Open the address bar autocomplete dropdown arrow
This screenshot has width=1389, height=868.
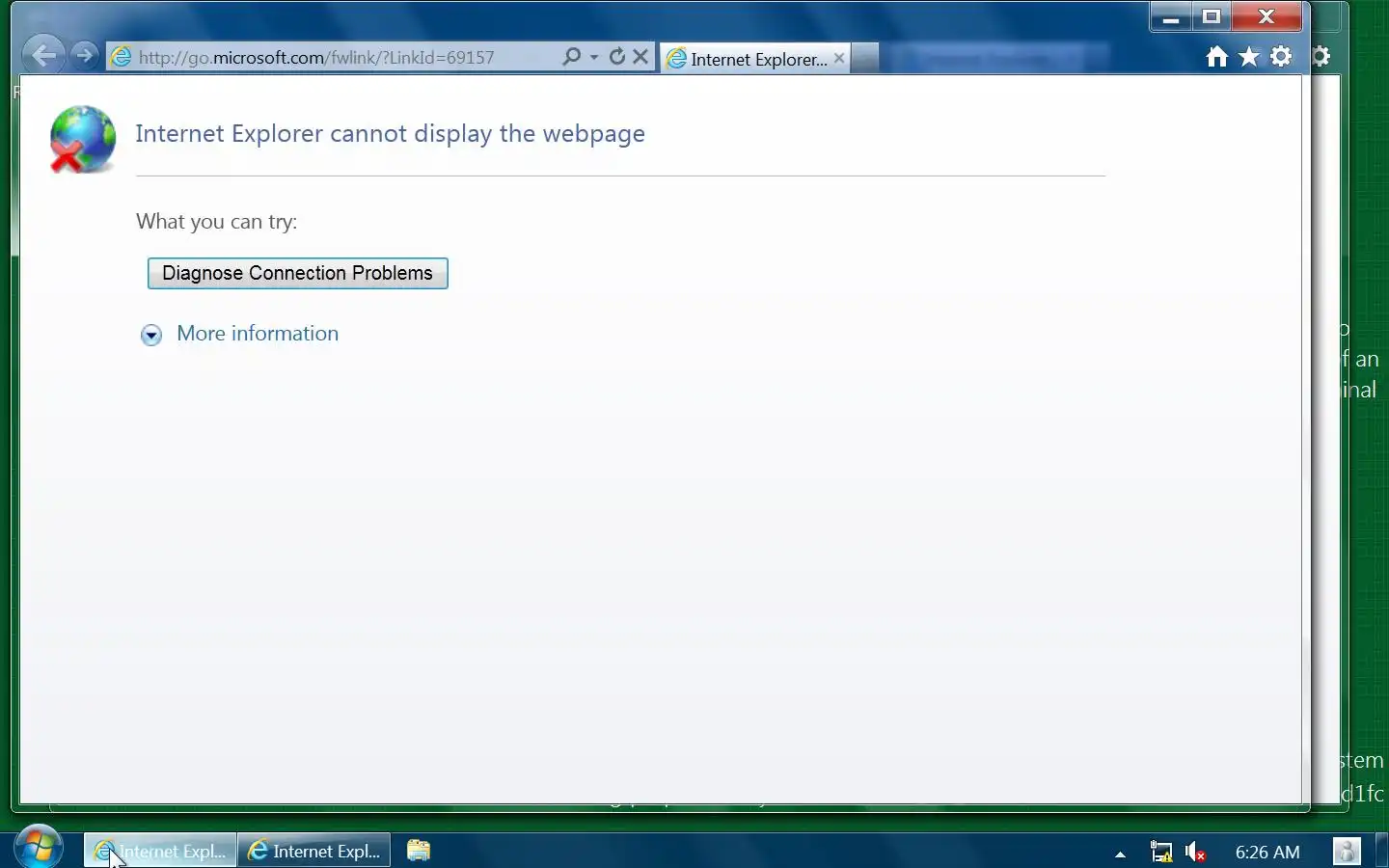(594, 57)
